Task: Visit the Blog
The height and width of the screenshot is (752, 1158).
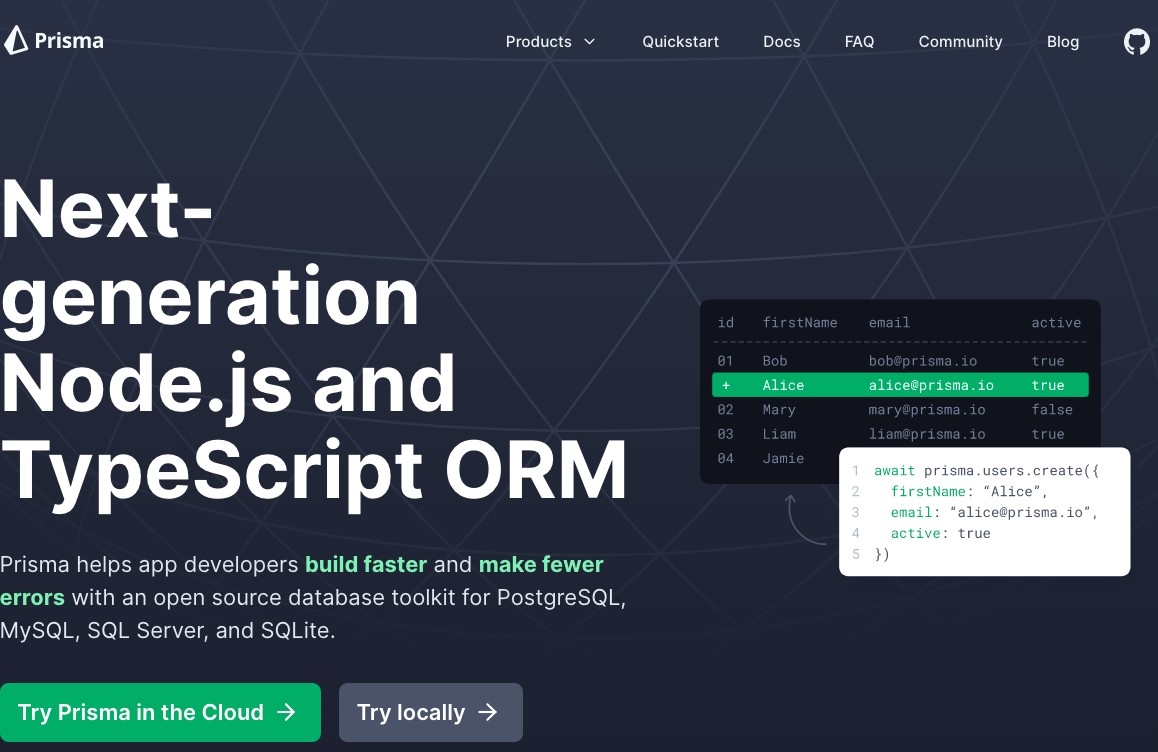Action: [x=1063, y=42]
